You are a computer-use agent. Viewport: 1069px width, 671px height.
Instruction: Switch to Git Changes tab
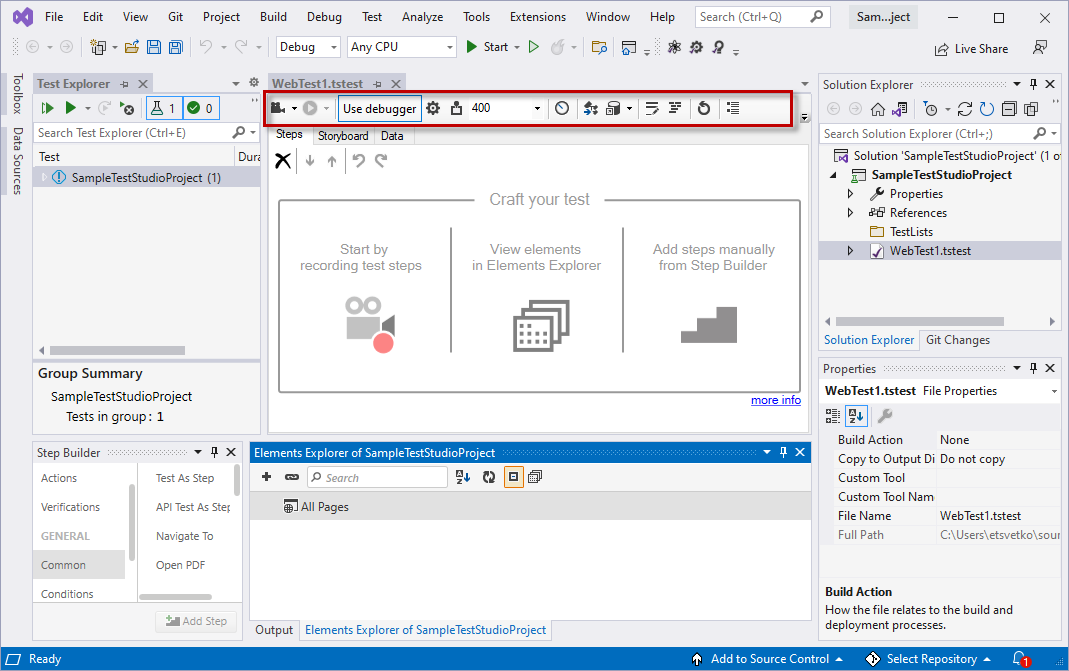(x=957, y=340)
